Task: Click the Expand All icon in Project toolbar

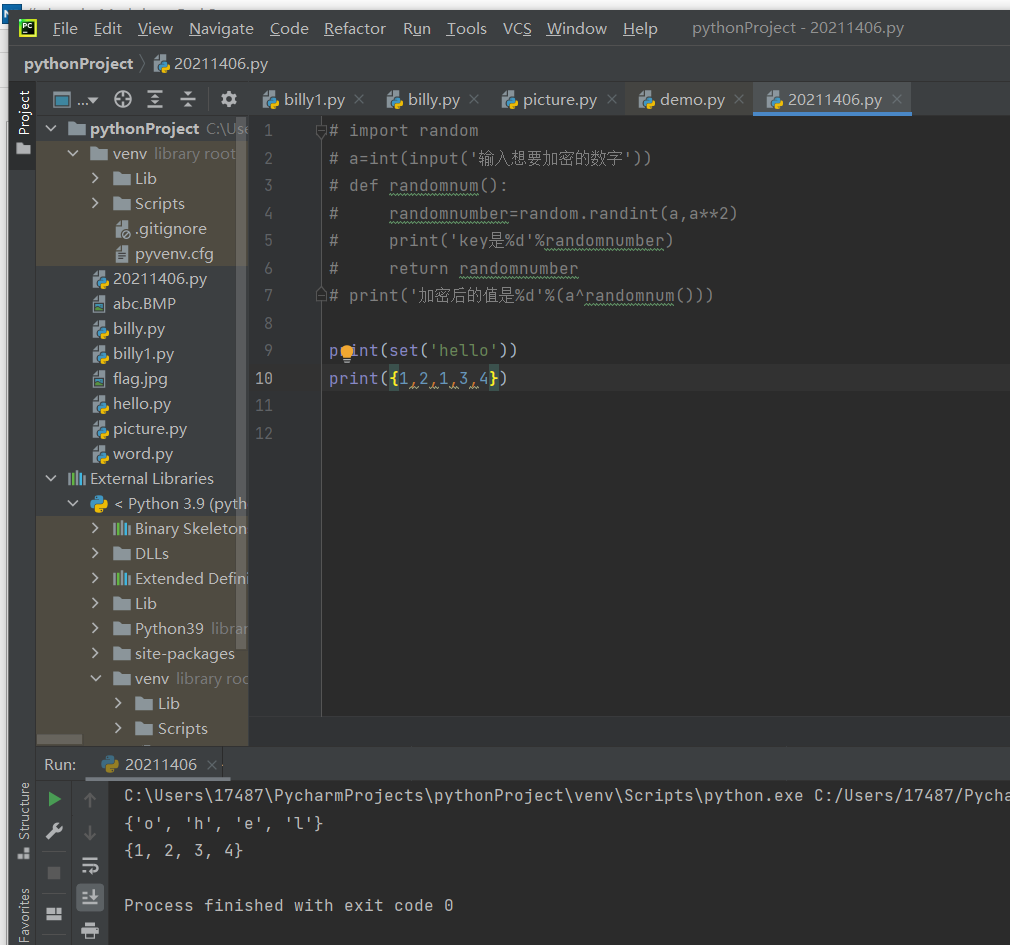Action: click(x=155, y=99)
